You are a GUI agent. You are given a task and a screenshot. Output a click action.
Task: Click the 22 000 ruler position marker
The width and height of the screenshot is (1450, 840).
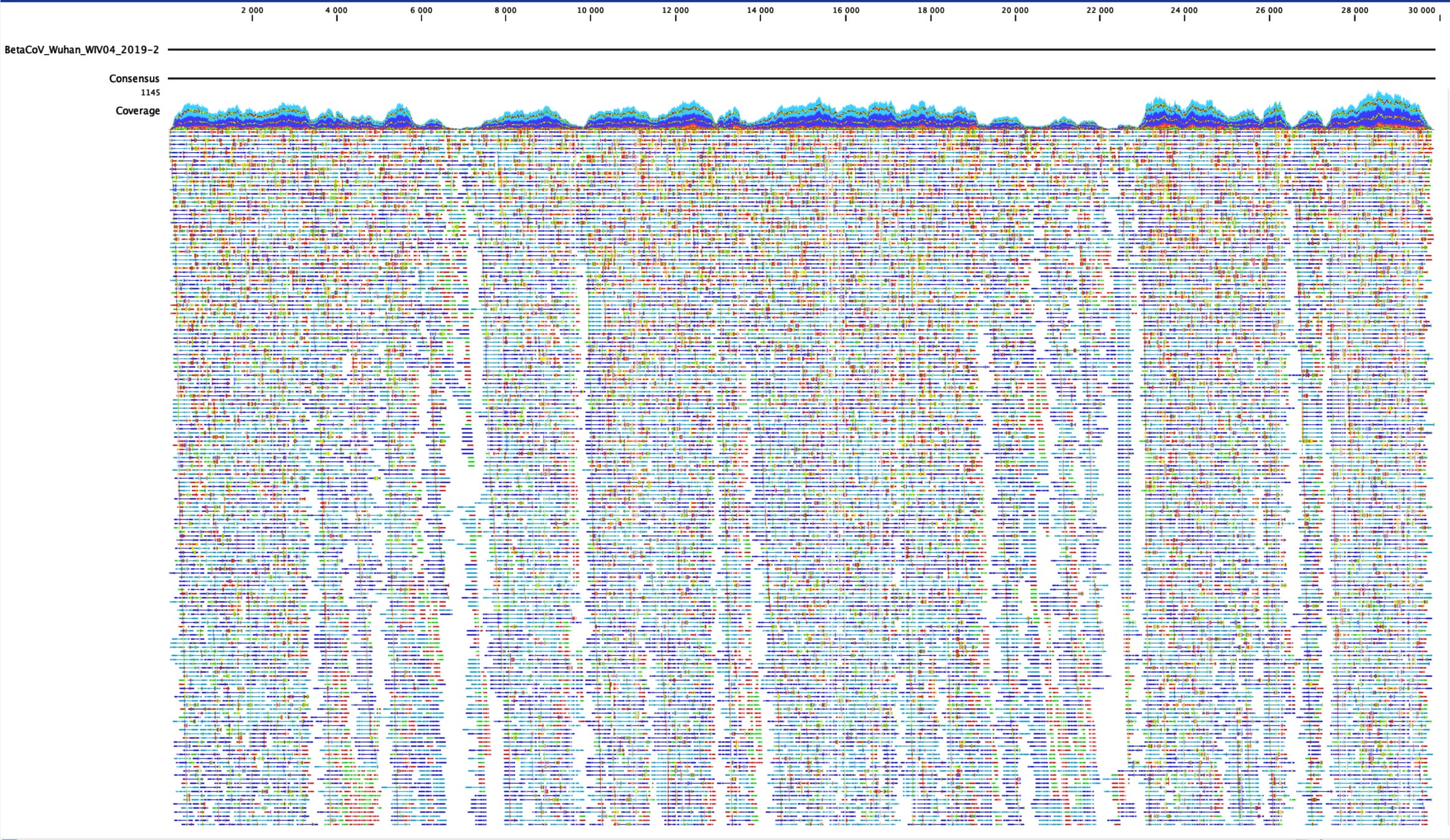coord(1100,11)
